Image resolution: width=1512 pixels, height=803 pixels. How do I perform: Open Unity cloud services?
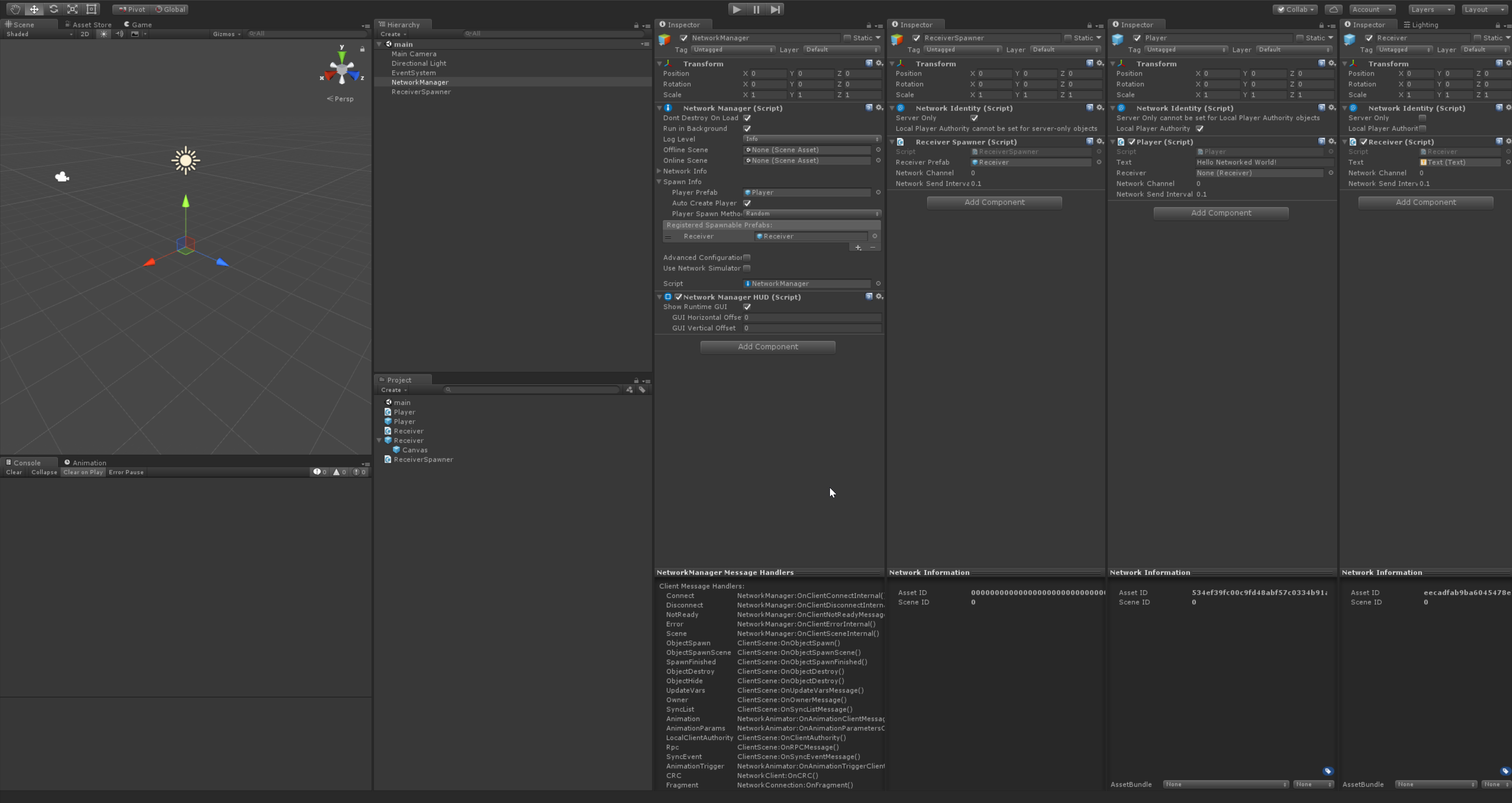(x=1334, y=9)
